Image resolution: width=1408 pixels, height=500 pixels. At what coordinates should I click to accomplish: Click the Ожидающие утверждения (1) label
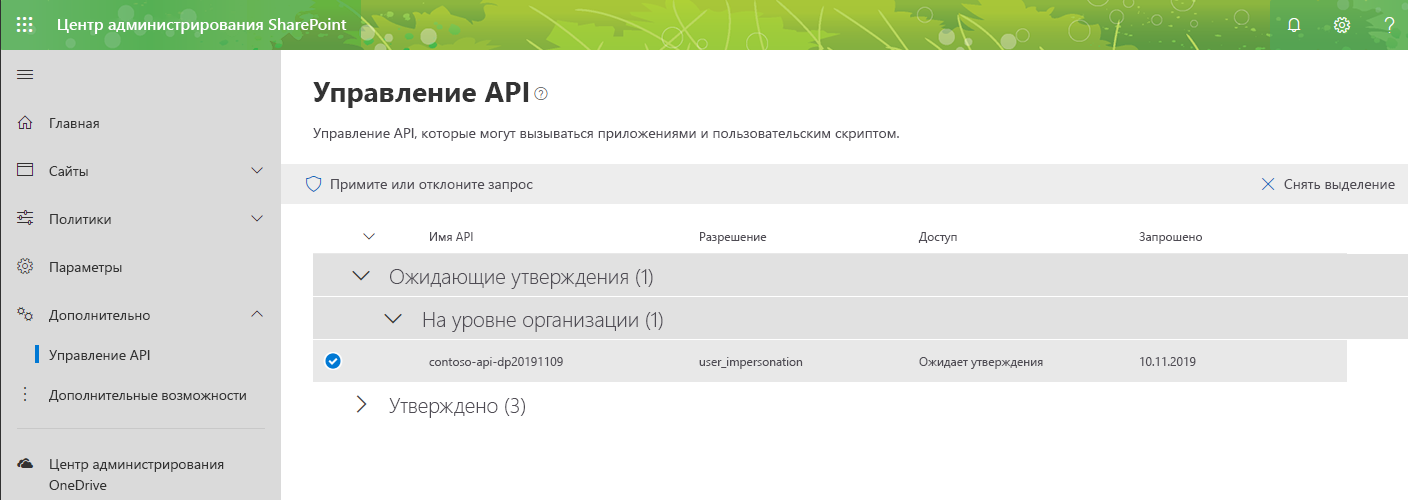pos(522,276)
